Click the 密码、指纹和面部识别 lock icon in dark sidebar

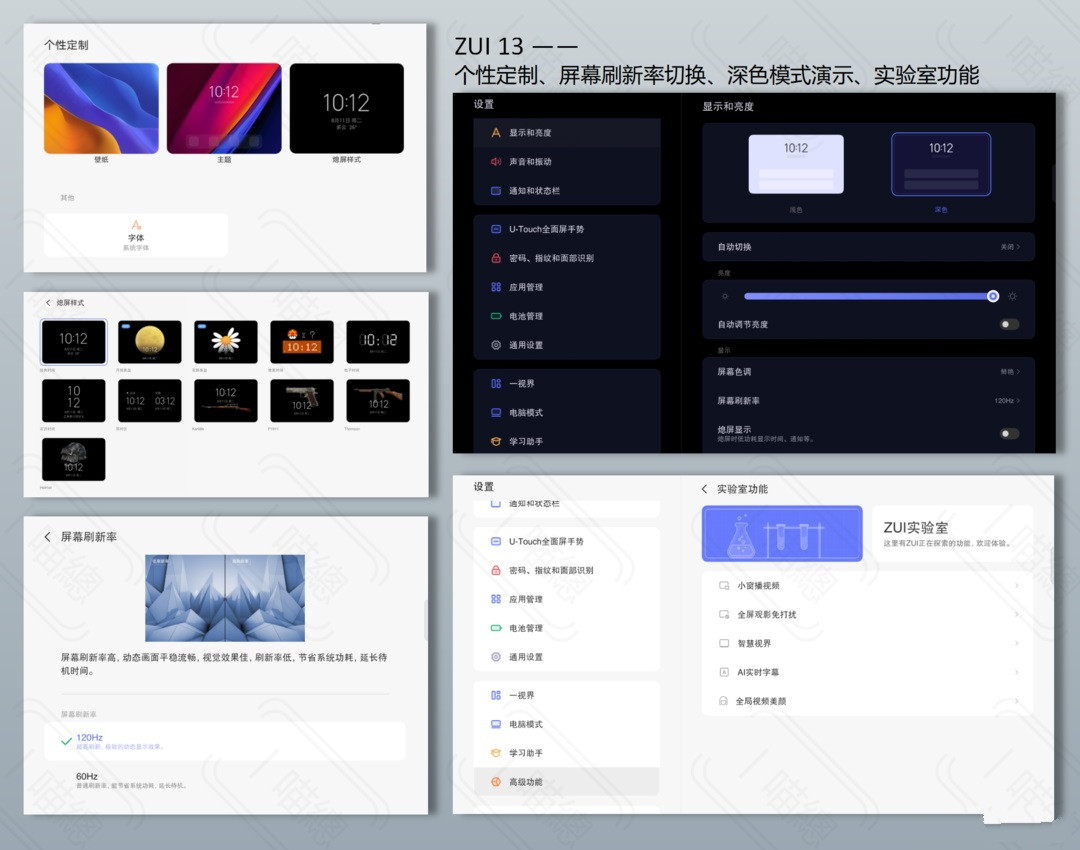point(496,258)
